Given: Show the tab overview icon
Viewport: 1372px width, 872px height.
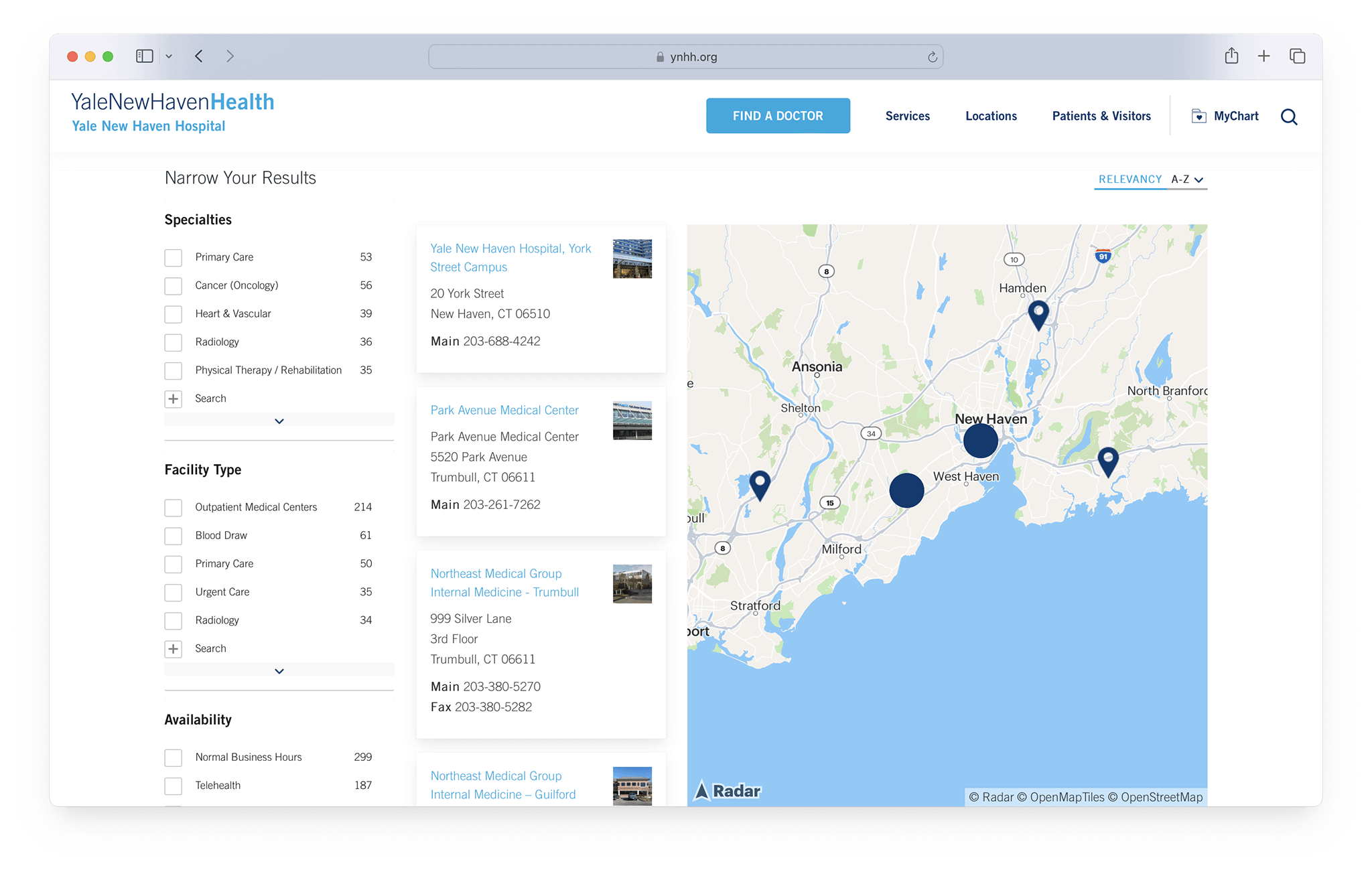Looking at the screenshot, I should coord(1298,56).
